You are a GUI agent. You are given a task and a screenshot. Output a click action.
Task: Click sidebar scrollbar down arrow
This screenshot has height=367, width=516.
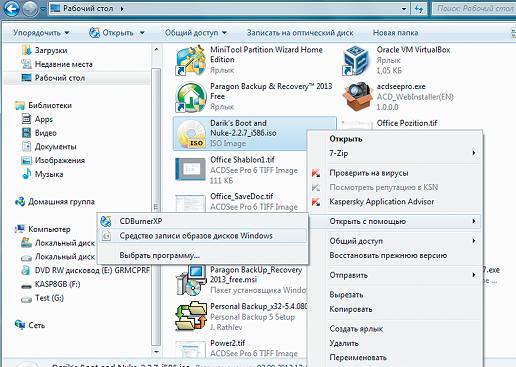tap(156, 351)
